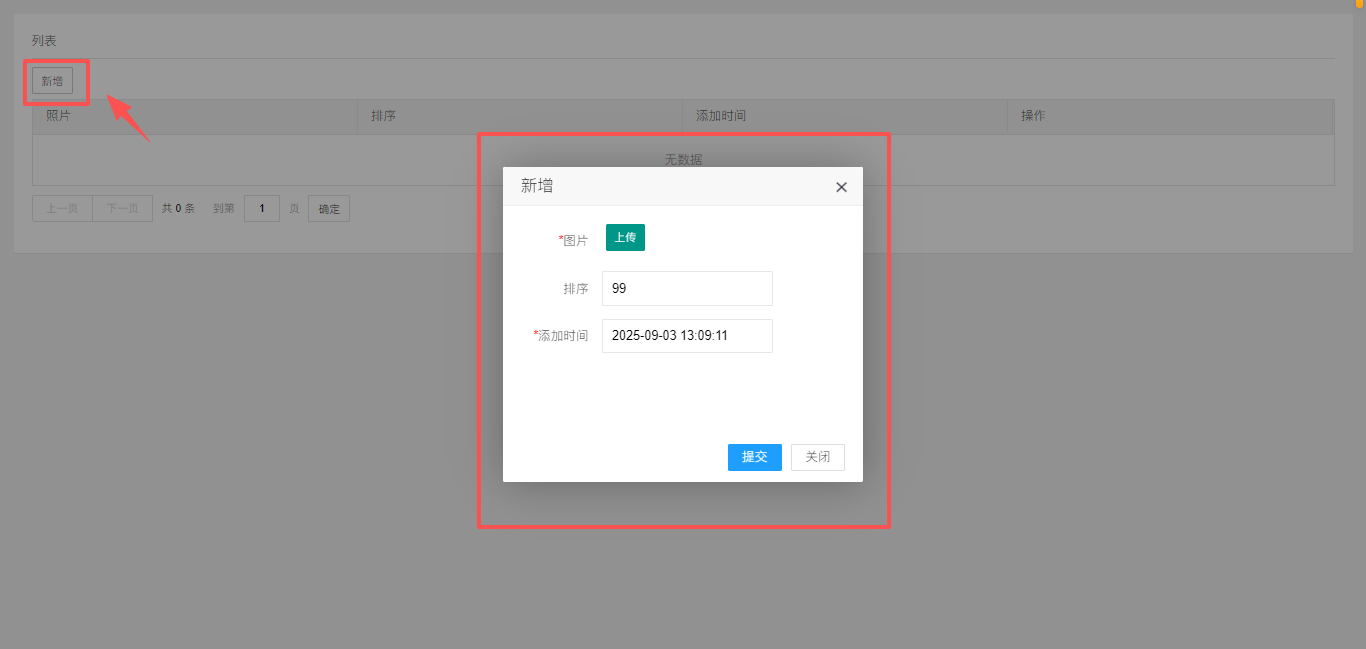Click the 添加时间 table column header
The width and height of the screenshot is (1366, 649).
pyautogui.click(x=720, y=116)
